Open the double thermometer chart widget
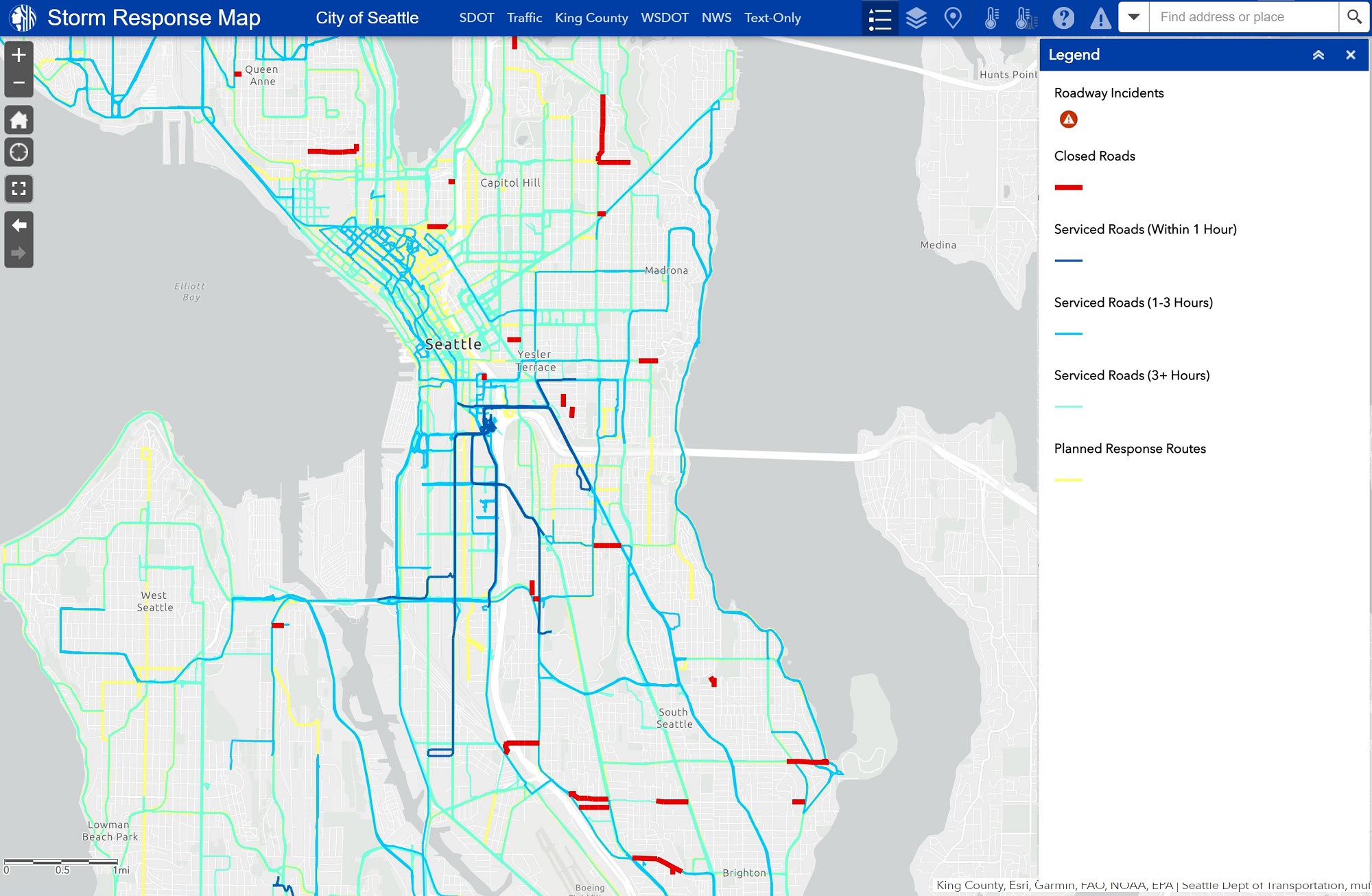 pos(1026,18)
